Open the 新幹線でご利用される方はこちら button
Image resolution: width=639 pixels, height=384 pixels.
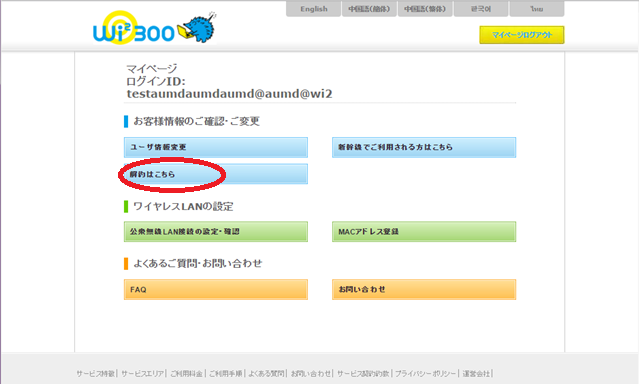(424, 147)
